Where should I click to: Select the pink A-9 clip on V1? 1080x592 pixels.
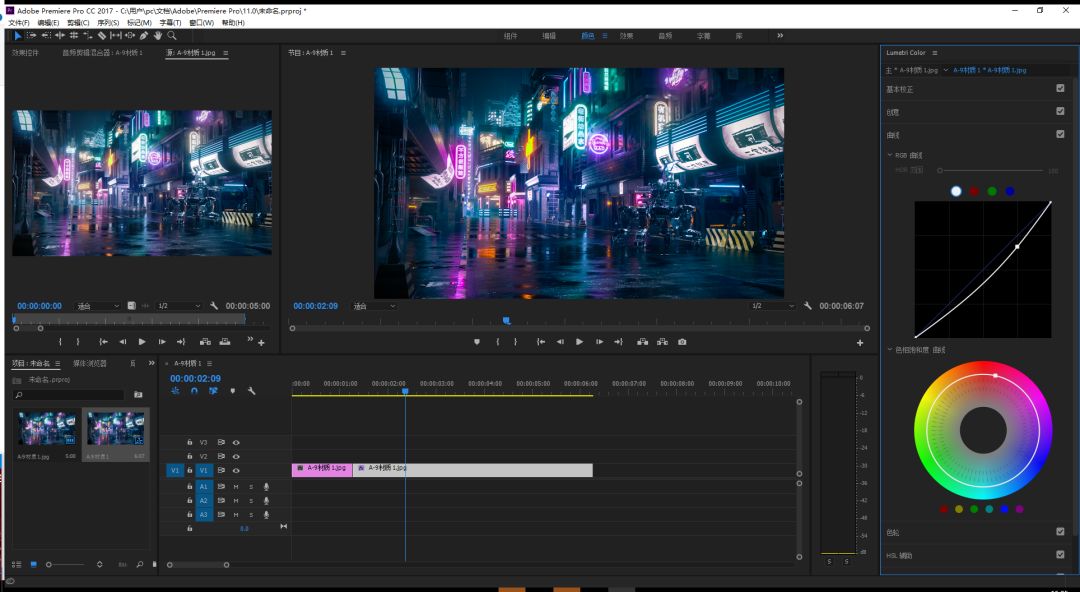click(321, 468)
